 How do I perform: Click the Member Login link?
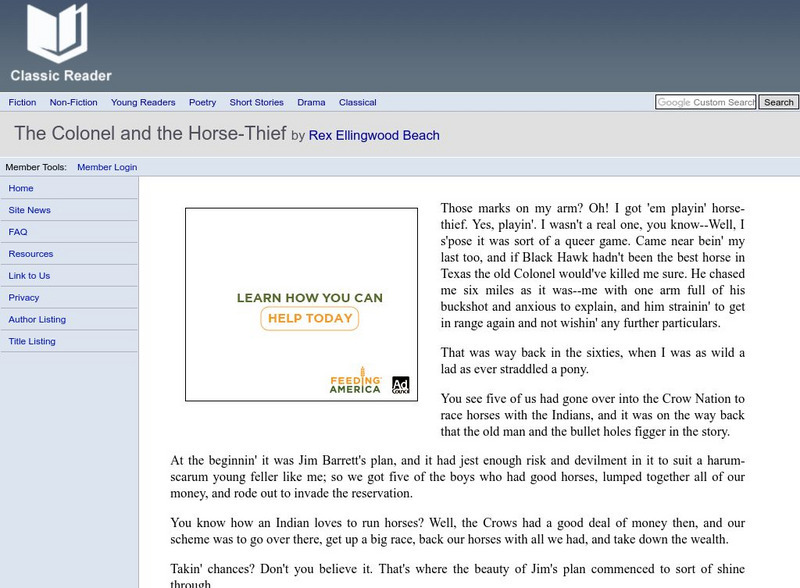(107, 167)
